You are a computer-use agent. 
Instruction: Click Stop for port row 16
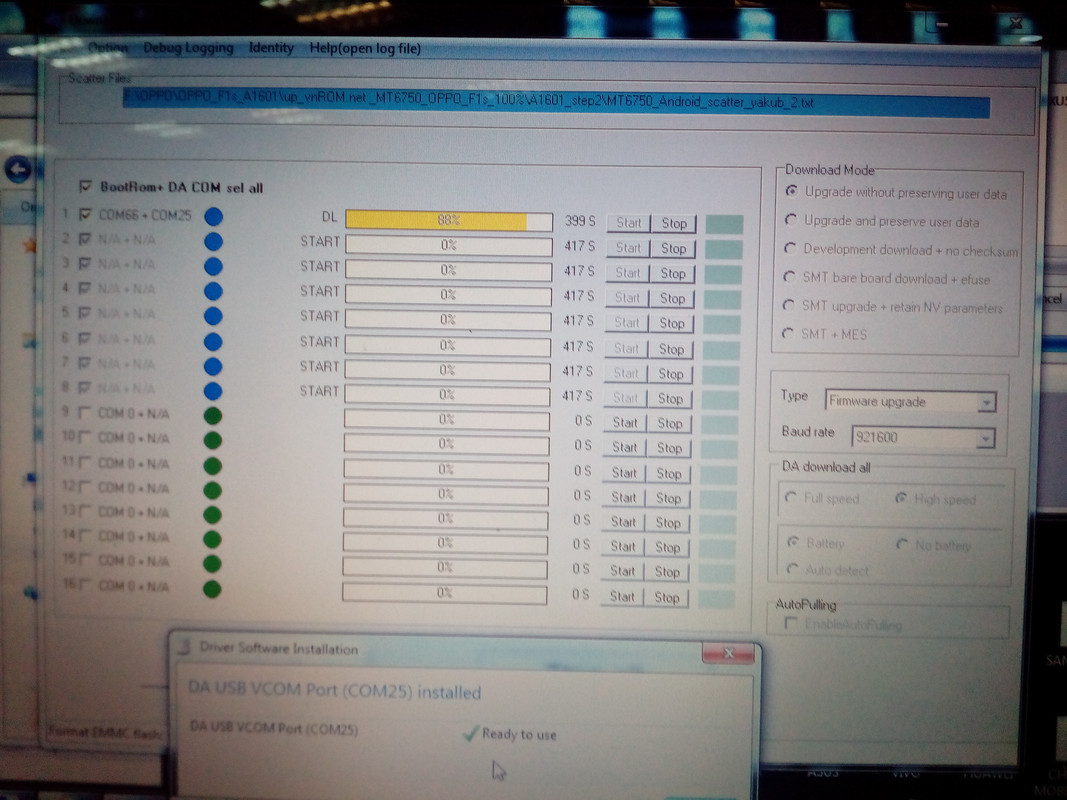(x=666, y=597)
